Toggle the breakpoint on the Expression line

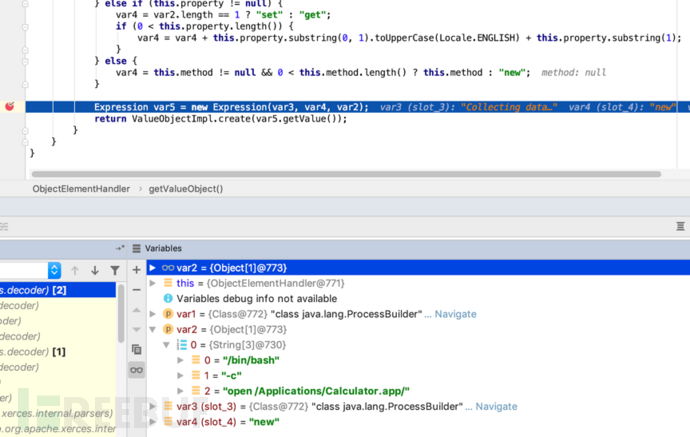pyautogui.click(x=11, y=106)
